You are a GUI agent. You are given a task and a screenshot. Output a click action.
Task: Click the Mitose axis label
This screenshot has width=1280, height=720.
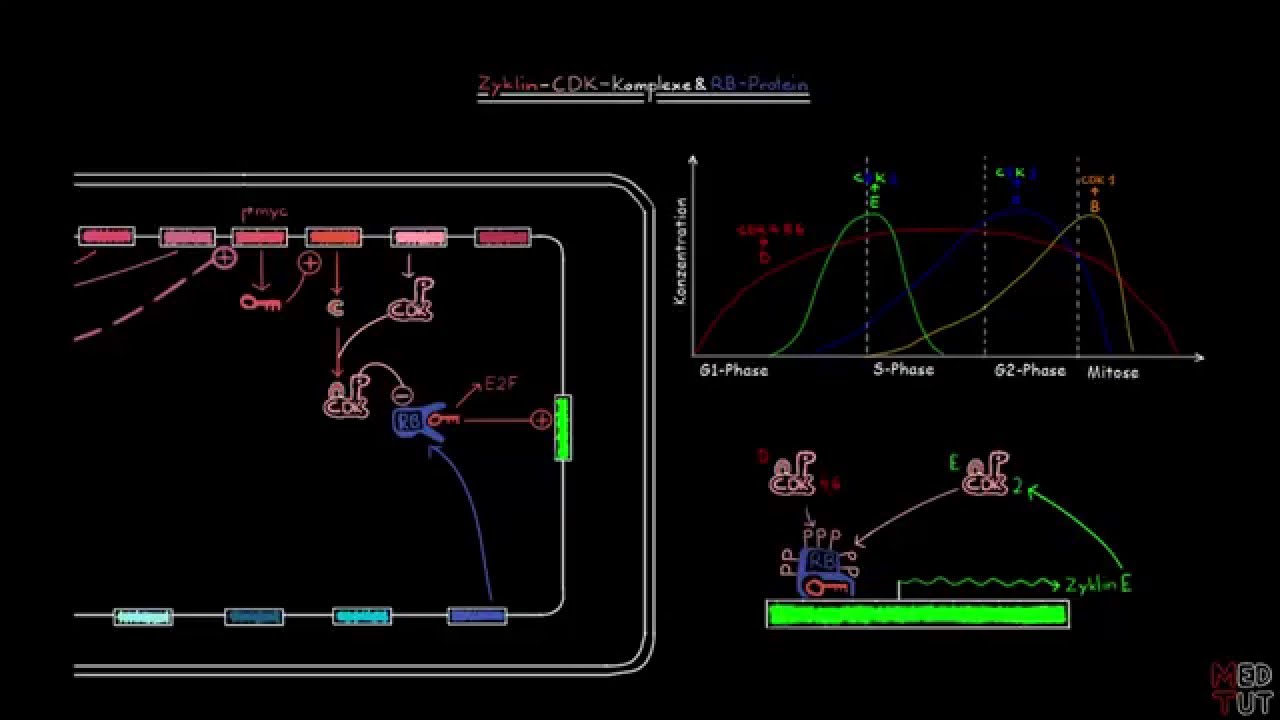(1113, 372)
